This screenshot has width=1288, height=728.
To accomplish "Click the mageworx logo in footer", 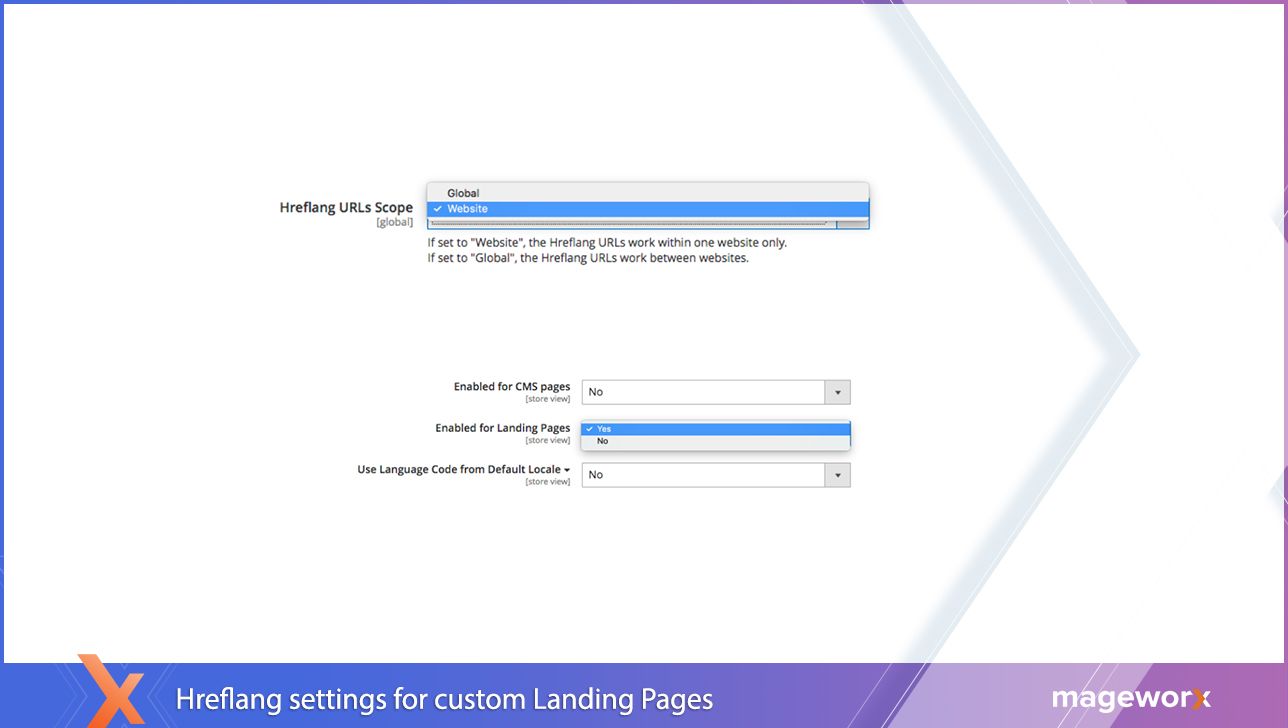I will (x=1131, y=697).
